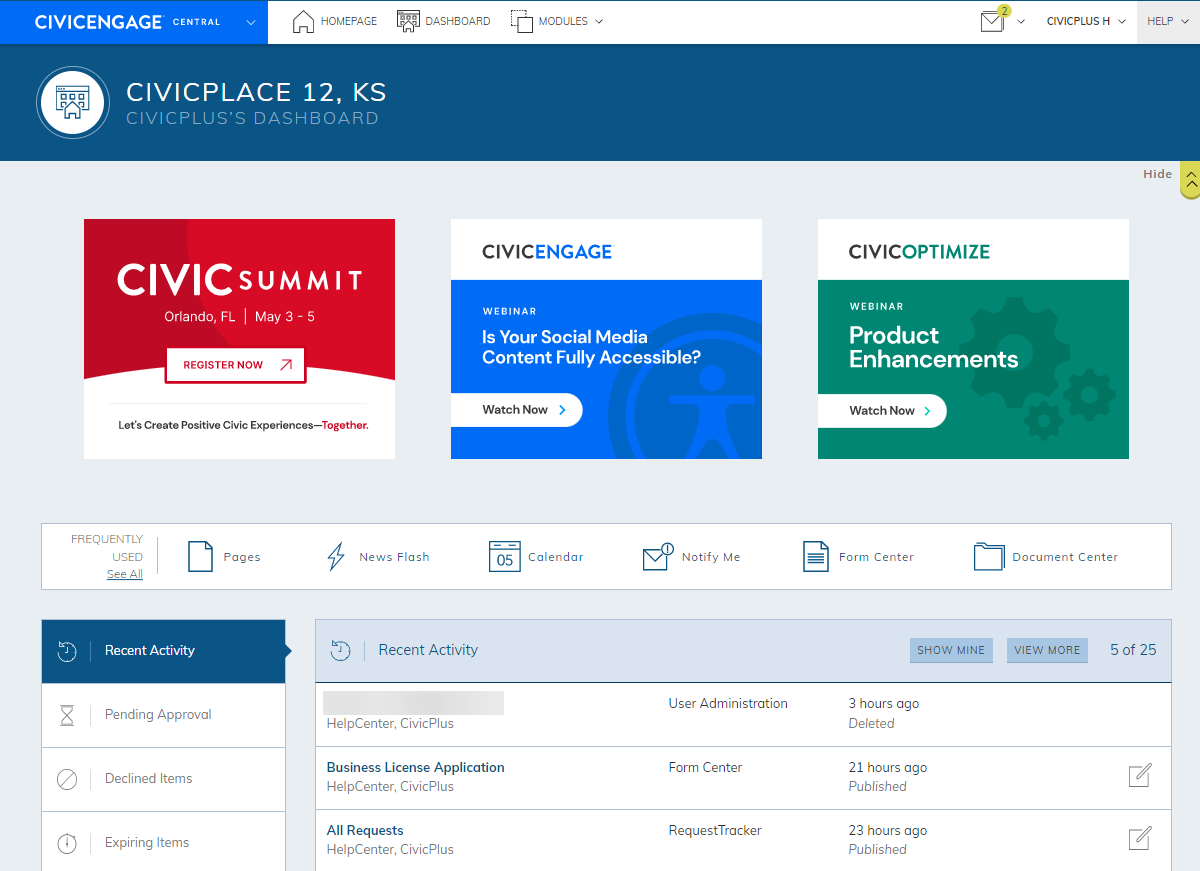Screen dimensions: 1200x871
Task: Click the Expiring Items timer icon
Action: [x=67, y=843]
